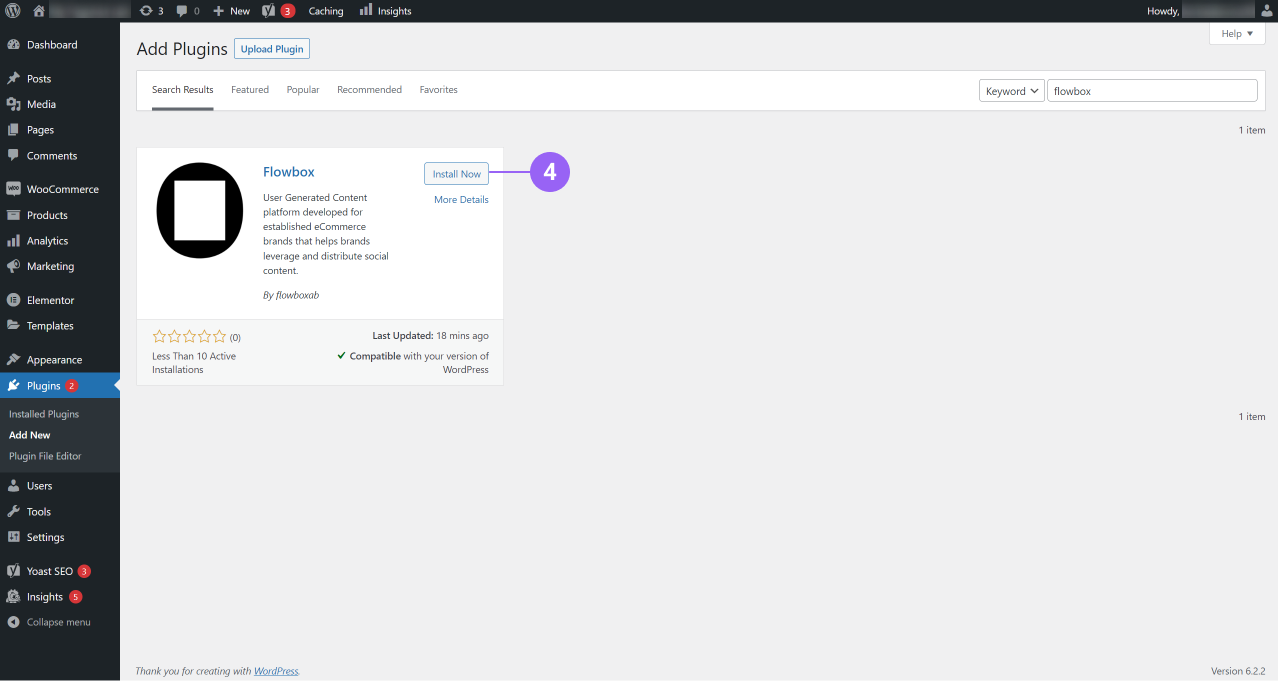Click the WordPress link in footer

(x=276, y=671)
